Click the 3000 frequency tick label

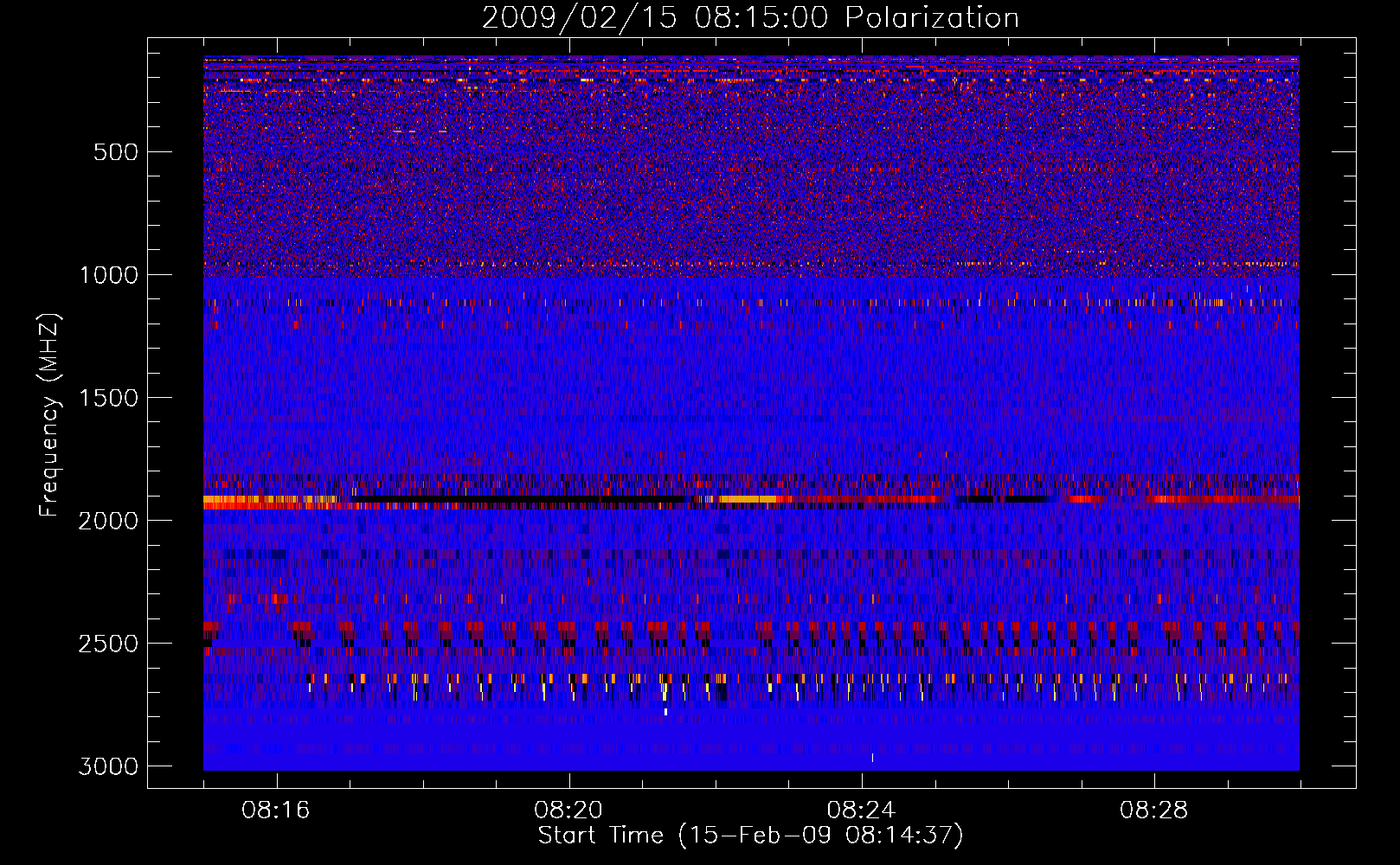[x=108, y=766]
